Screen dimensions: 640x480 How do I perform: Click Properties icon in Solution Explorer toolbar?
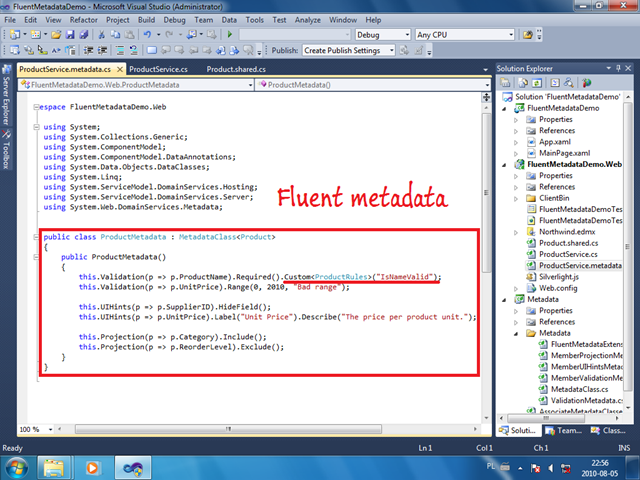point(505,83)
